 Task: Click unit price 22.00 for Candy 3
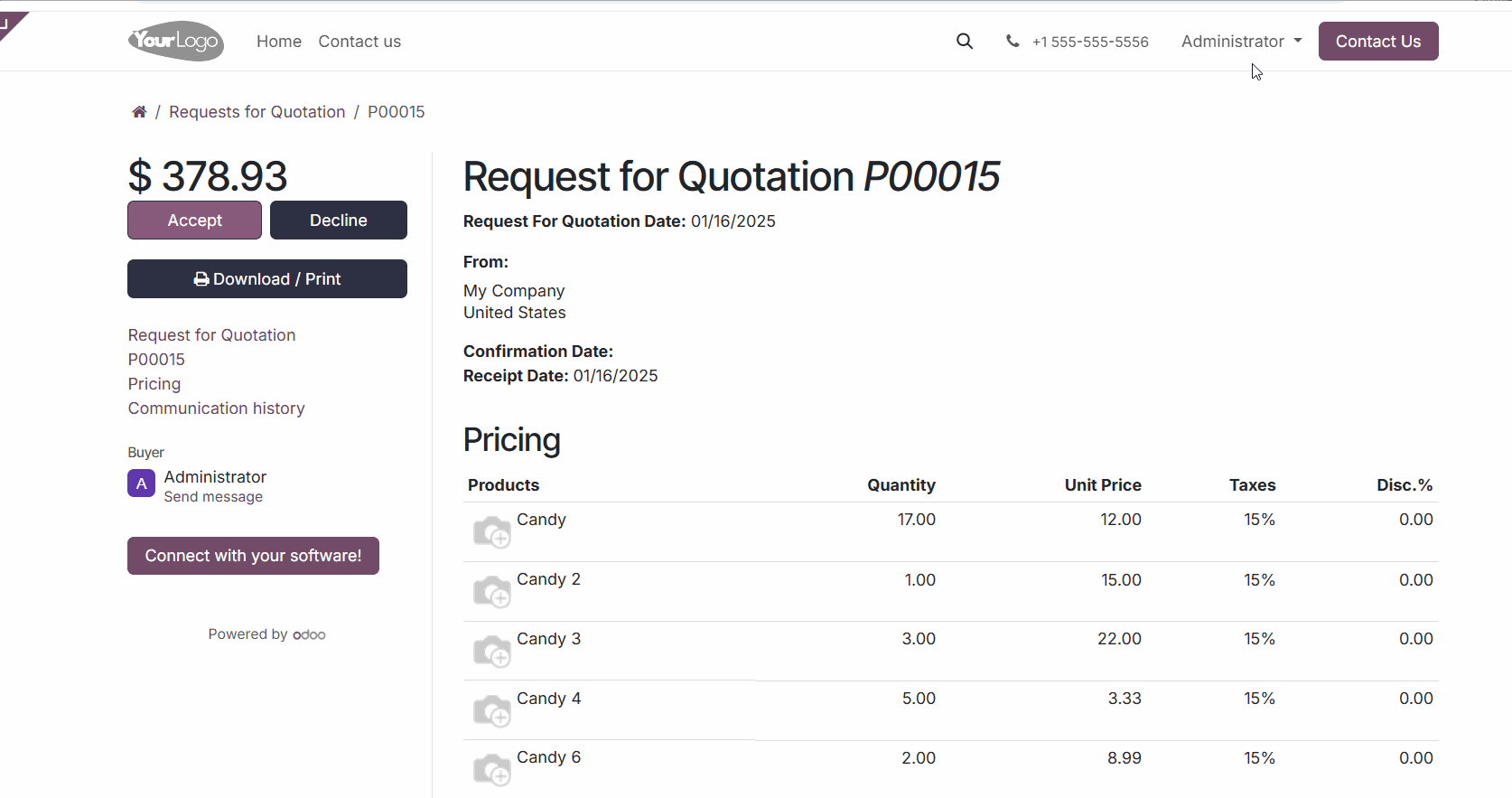(1119, 639)
